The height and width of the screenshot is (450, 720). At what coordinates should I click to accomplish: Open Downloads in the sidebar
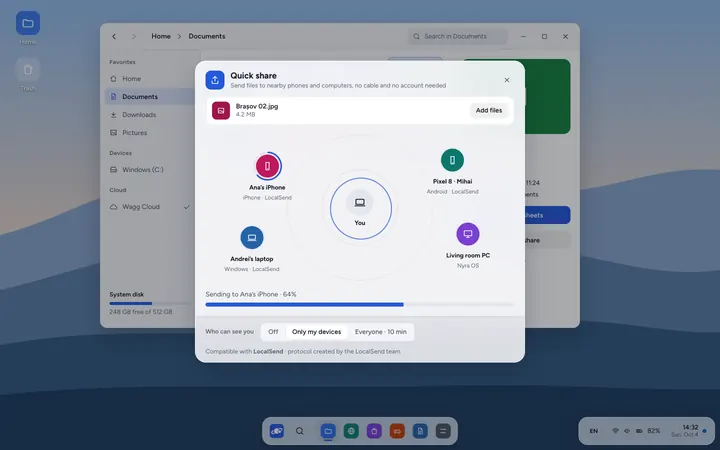pos(150,114)
